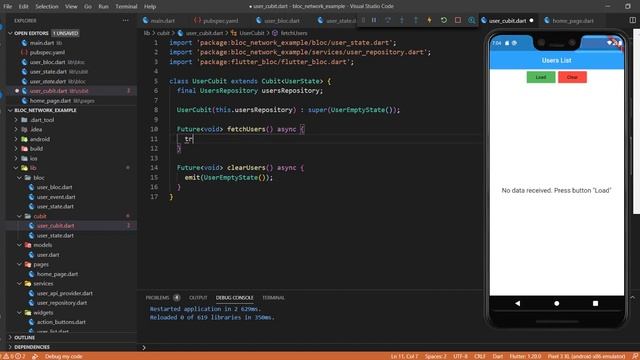Click Spaces: 2 indentation setting

point(436,356)
